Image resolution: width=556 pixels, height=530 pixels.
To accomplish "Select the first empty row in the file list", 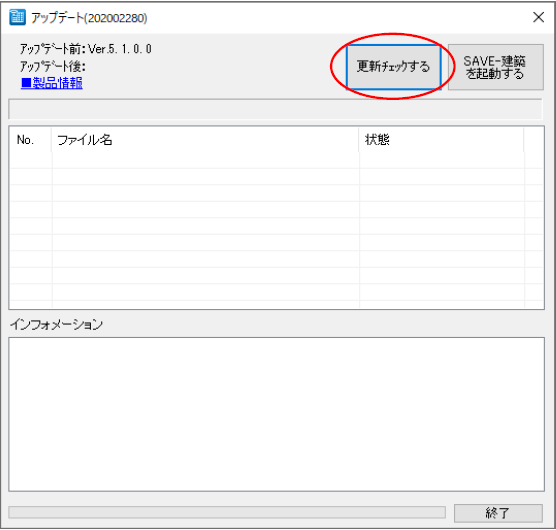I will point(276,160).
